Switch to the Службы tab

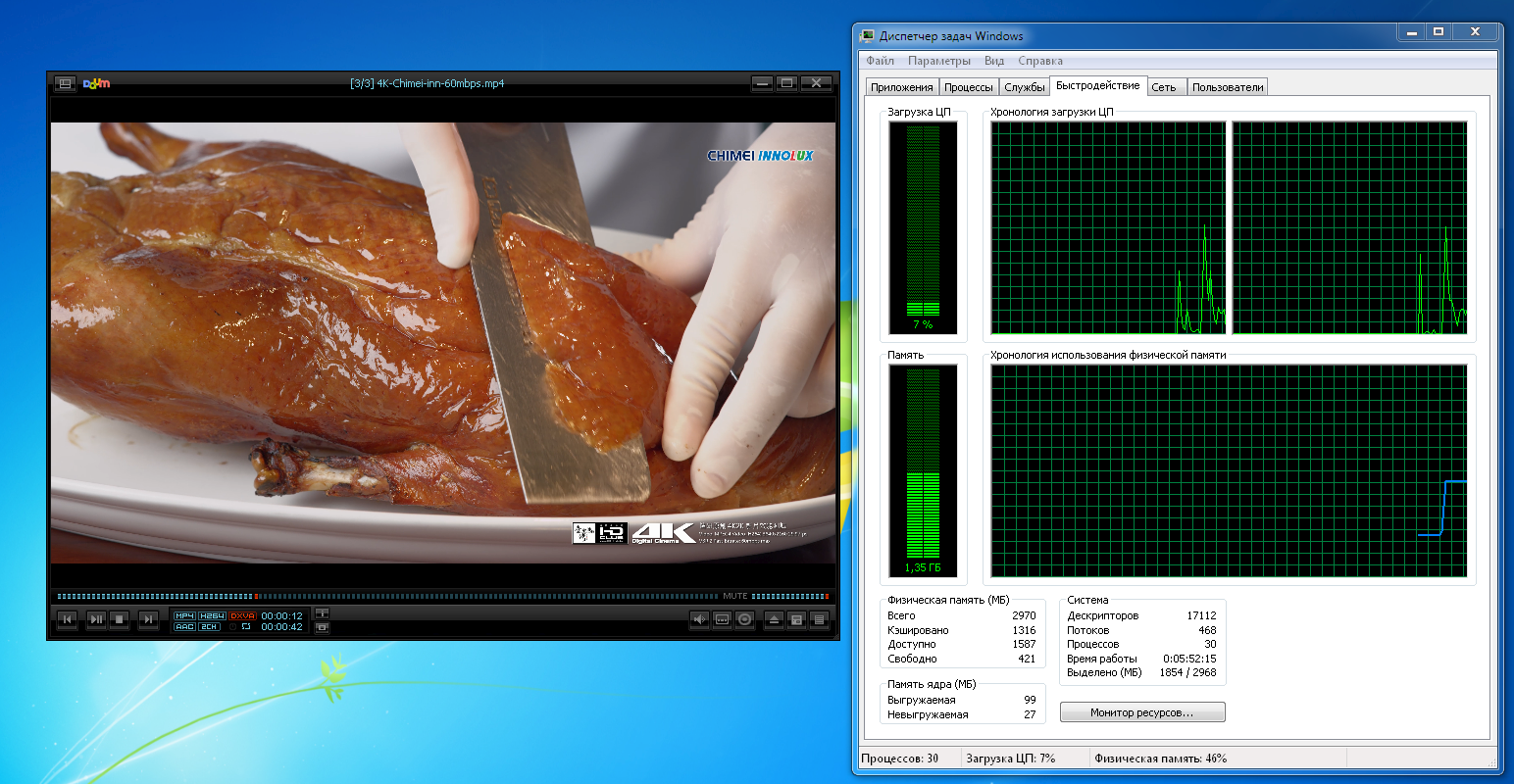click(x=1025, y=87)
